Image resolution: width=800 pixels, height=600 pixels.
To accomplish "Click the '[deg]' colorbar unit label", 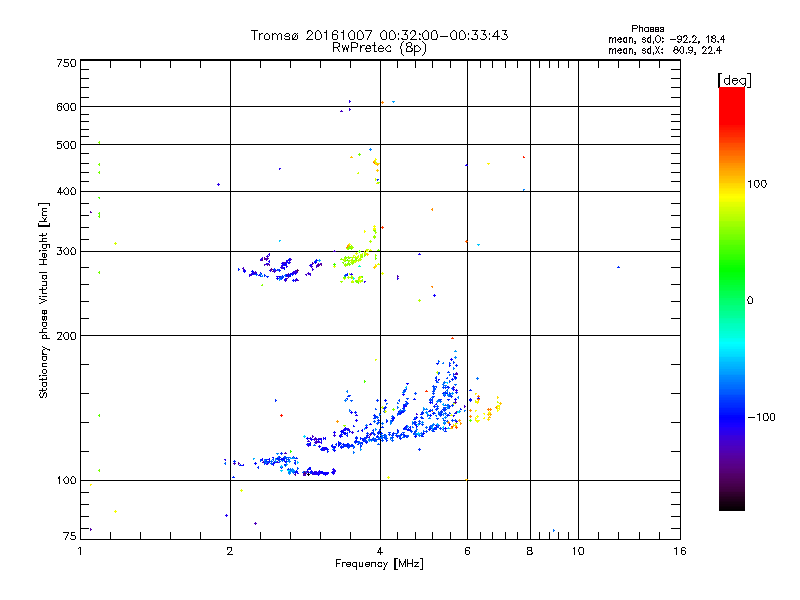I will coord(734,80).
